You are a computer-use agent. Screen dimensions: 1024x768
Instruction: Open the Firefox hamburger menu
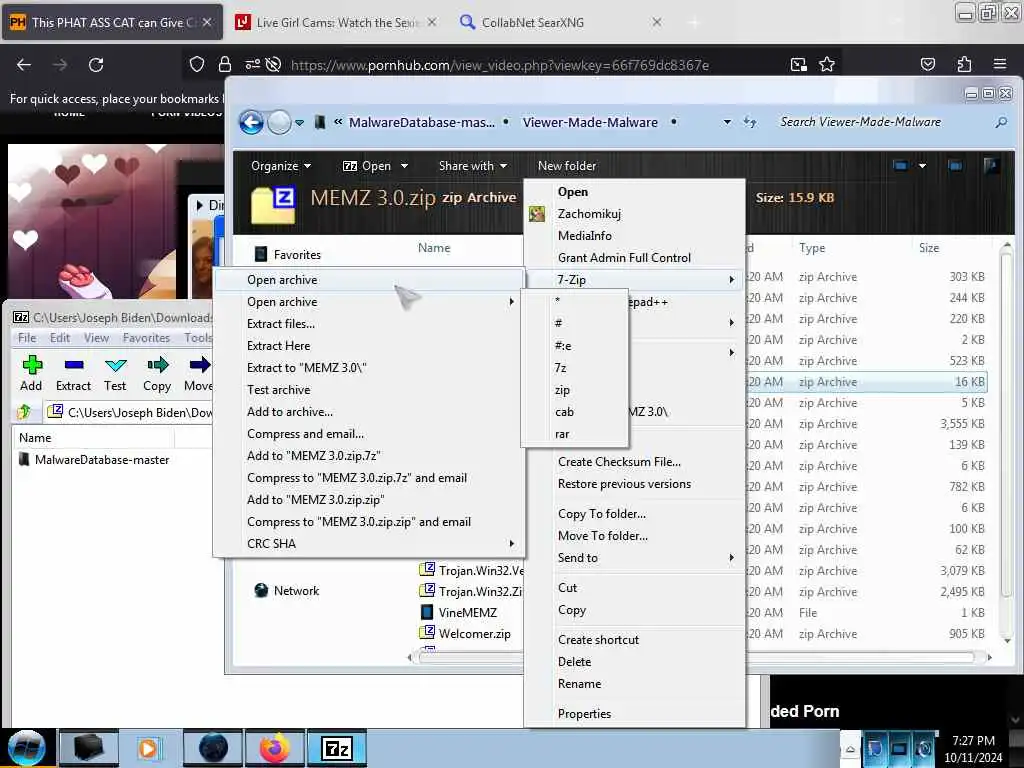coord(1000,64)
